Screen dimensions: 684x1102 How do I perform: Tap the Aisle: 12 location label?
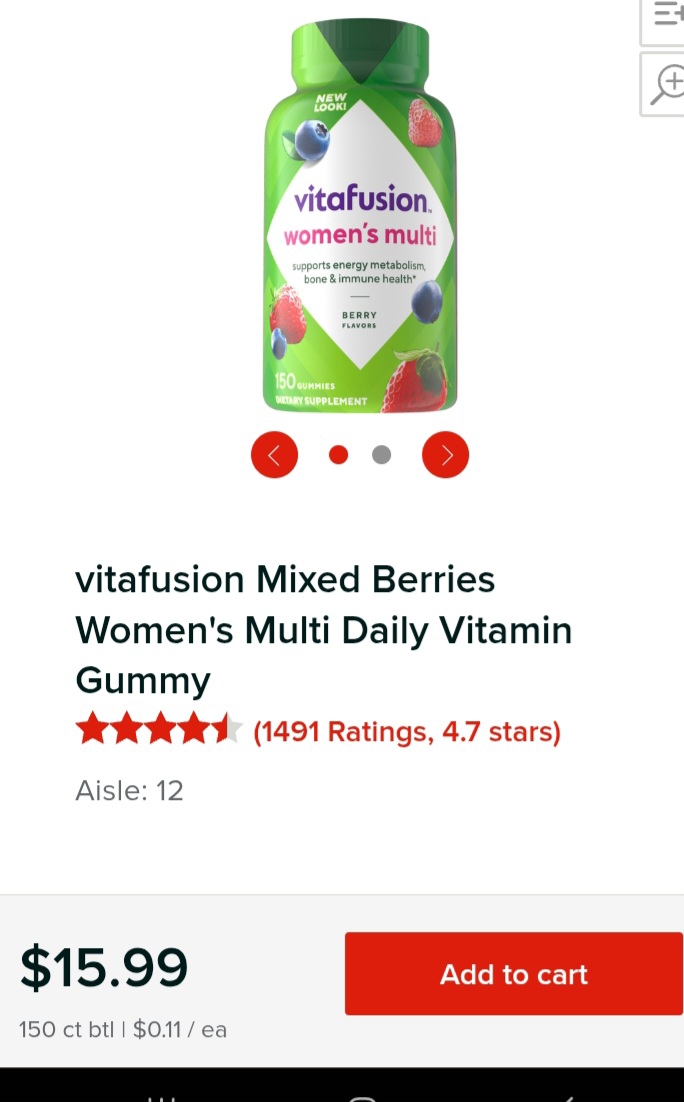pyautogui.click(x=129, y=791)
